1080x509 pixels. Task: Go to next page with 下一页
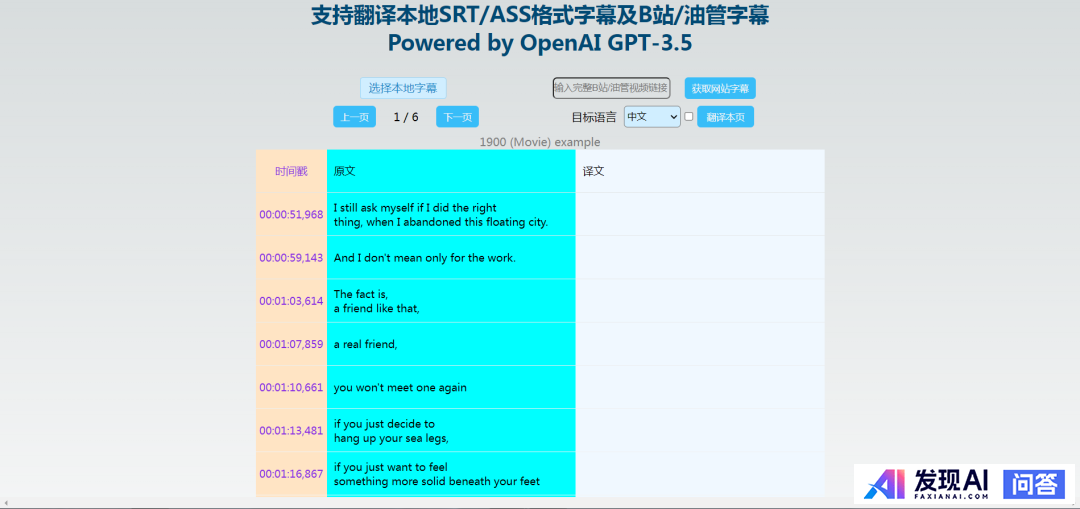[x=457, y=117]
